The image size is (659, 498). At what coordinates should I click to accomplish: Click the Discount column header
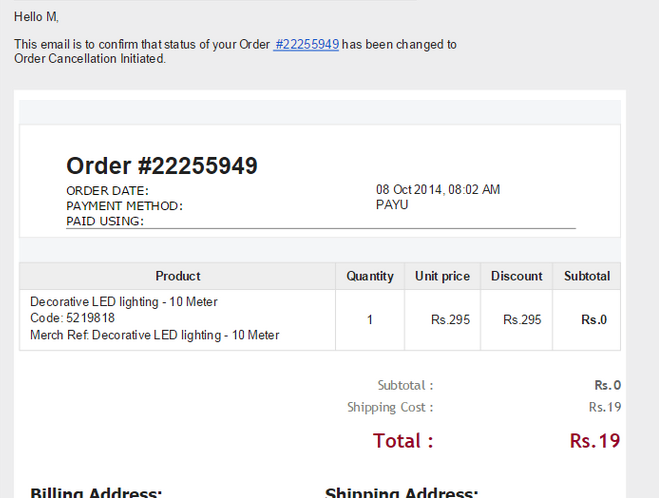[517, 276]
